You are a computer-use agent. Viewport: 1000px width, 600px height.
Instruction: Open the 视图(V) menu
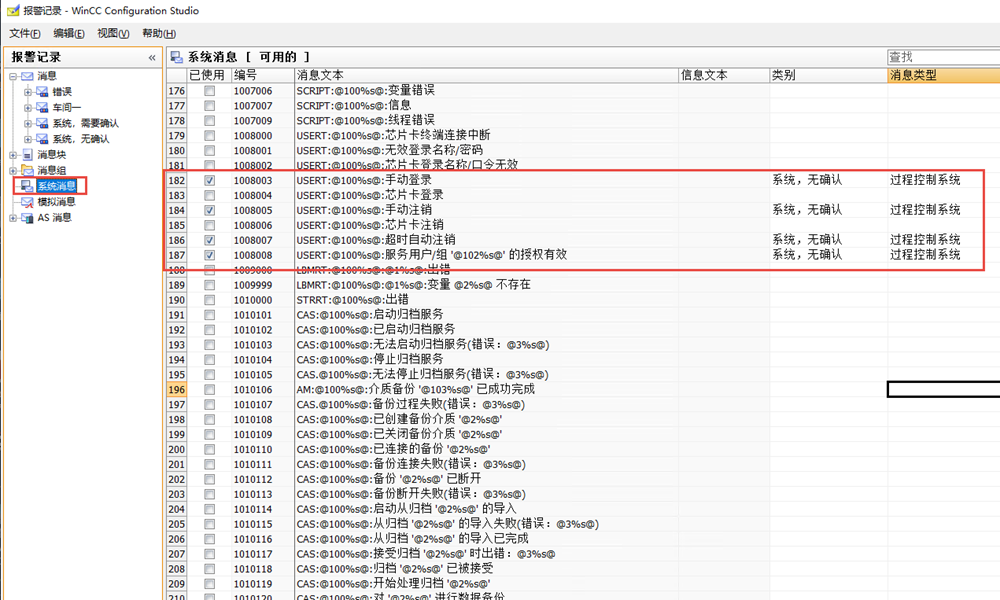pyautogui.click(x=113, y=34)
